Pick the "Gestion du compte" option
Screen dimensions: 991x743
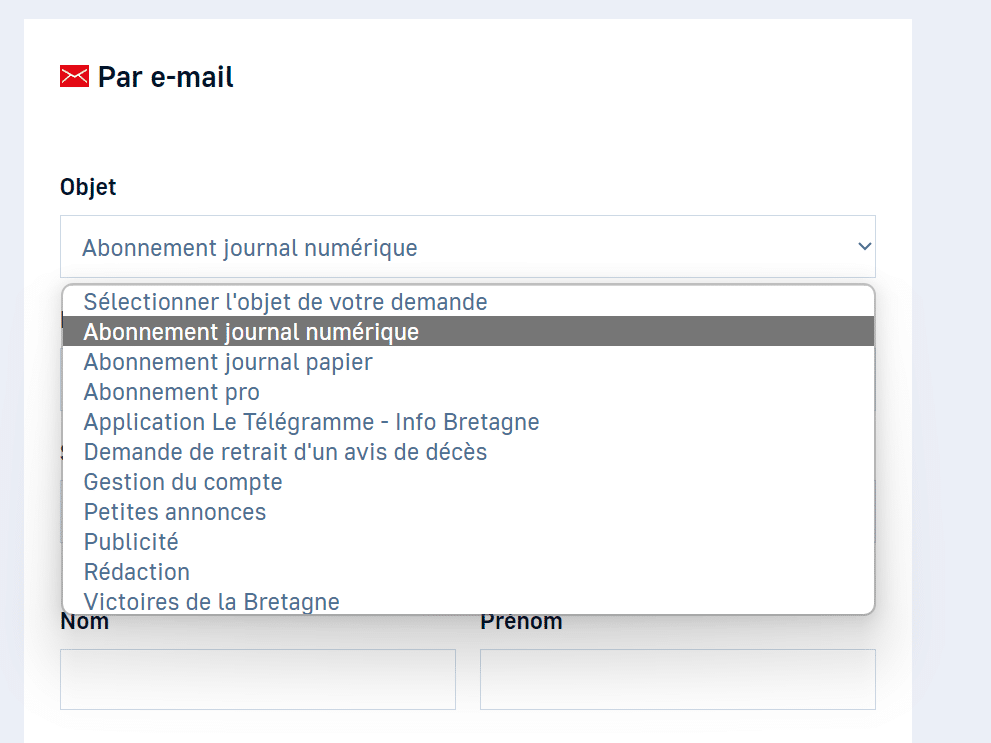tap(183, 482)
